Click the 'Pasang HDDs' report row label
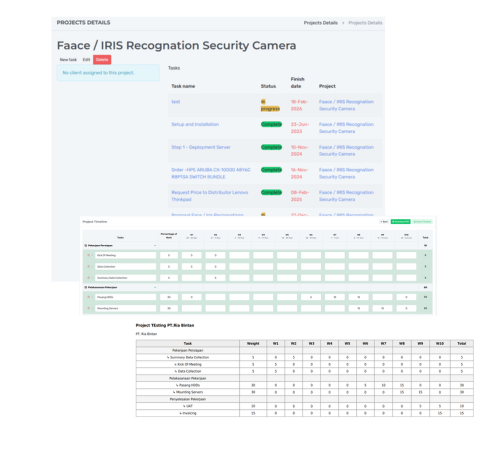Image resolution: width=500 pixels, height=450 pixels. (188, 385)
